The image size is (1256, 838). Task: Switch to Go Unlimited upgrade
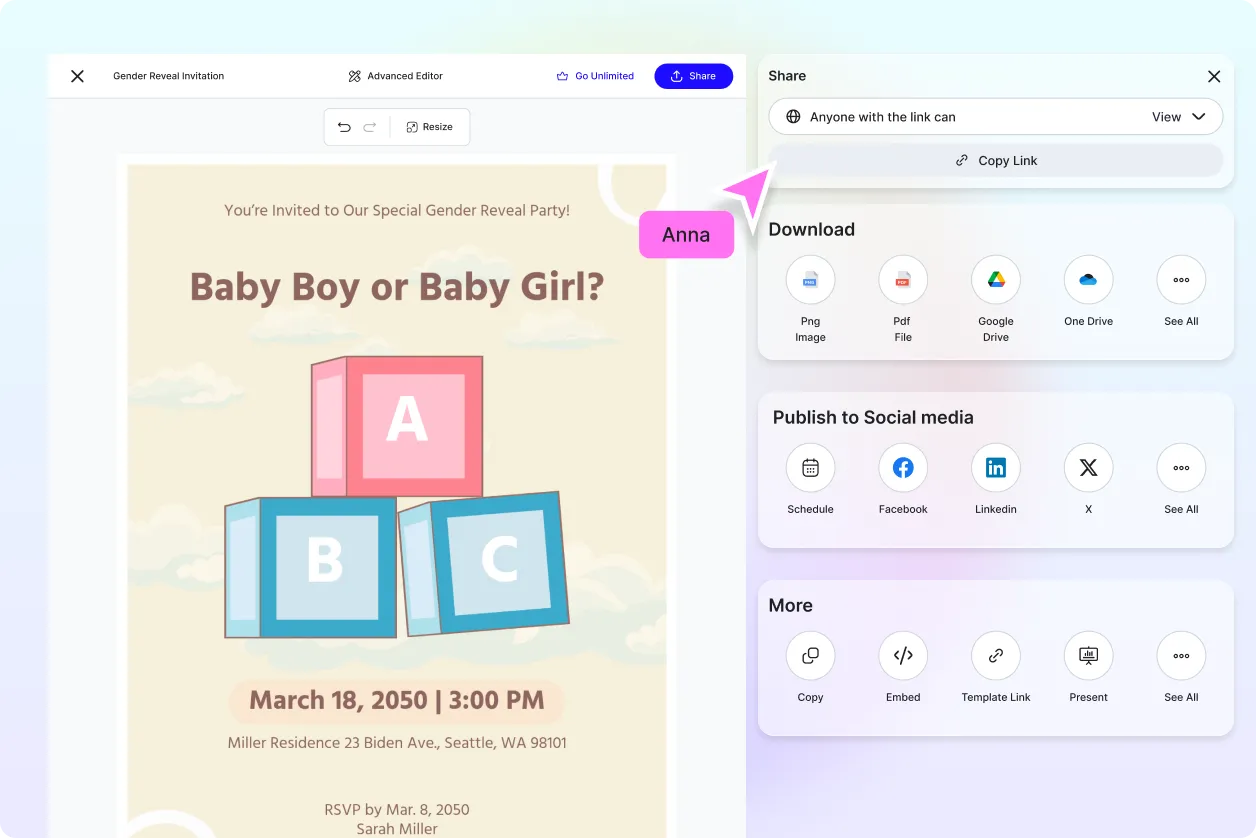pyautogui.click(x=595, y=75)
